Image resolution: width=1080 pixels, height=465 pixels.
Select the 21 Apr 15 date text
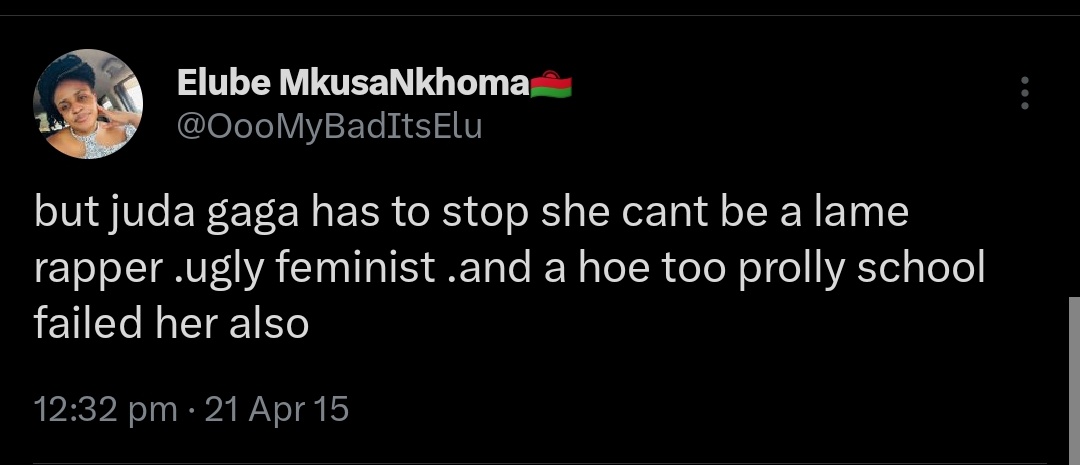coord(277,409)
